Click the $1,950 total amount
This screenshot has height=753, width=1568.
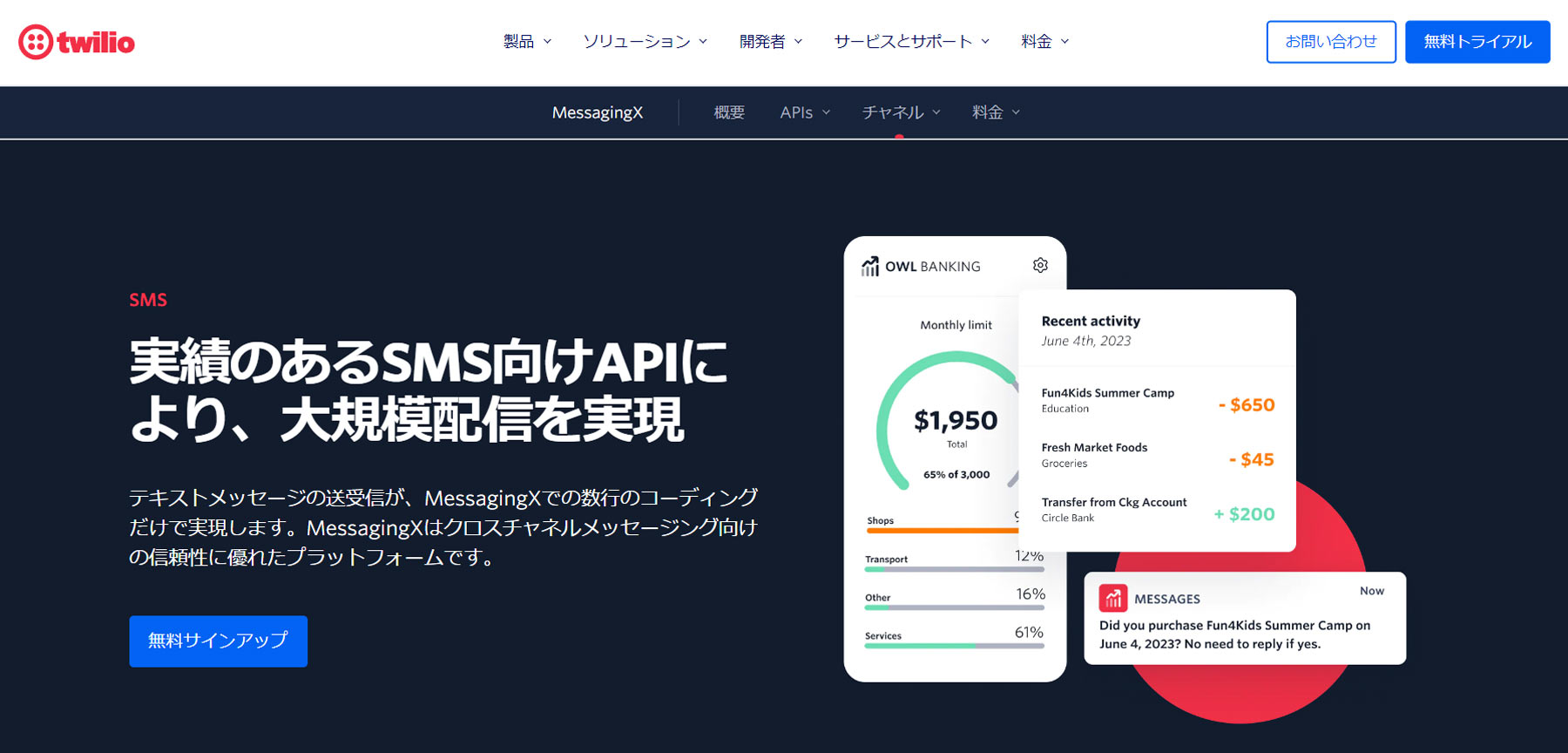pos(956,421)
